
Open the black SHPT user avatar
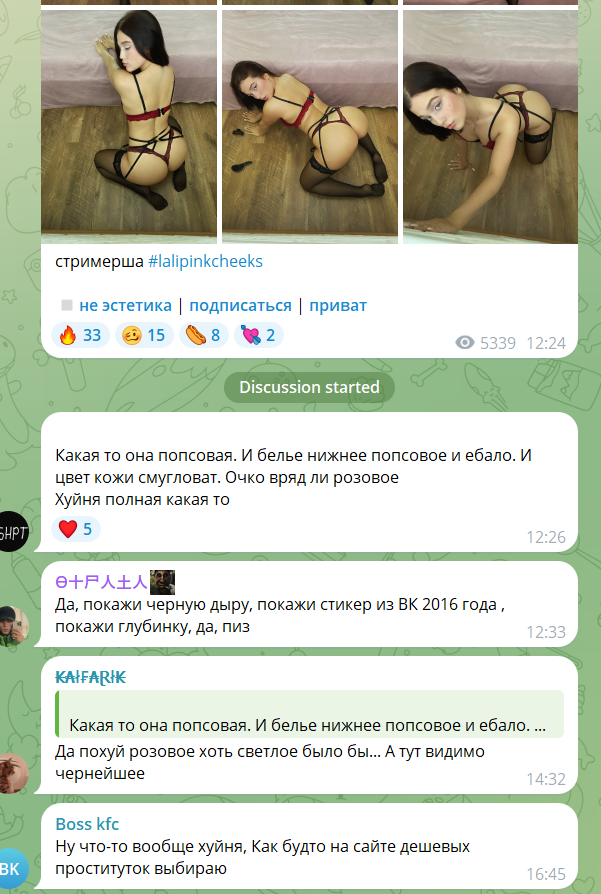(13, 532)
